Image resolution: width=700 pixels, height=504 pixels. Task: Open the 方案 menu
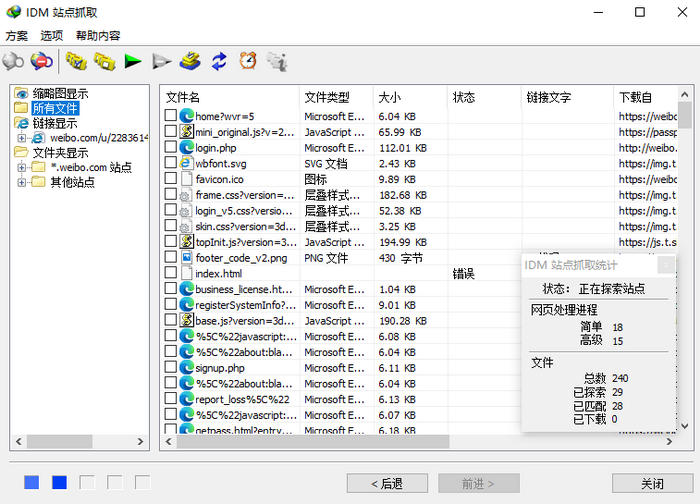pyautogui.click(x=17, y=36)
